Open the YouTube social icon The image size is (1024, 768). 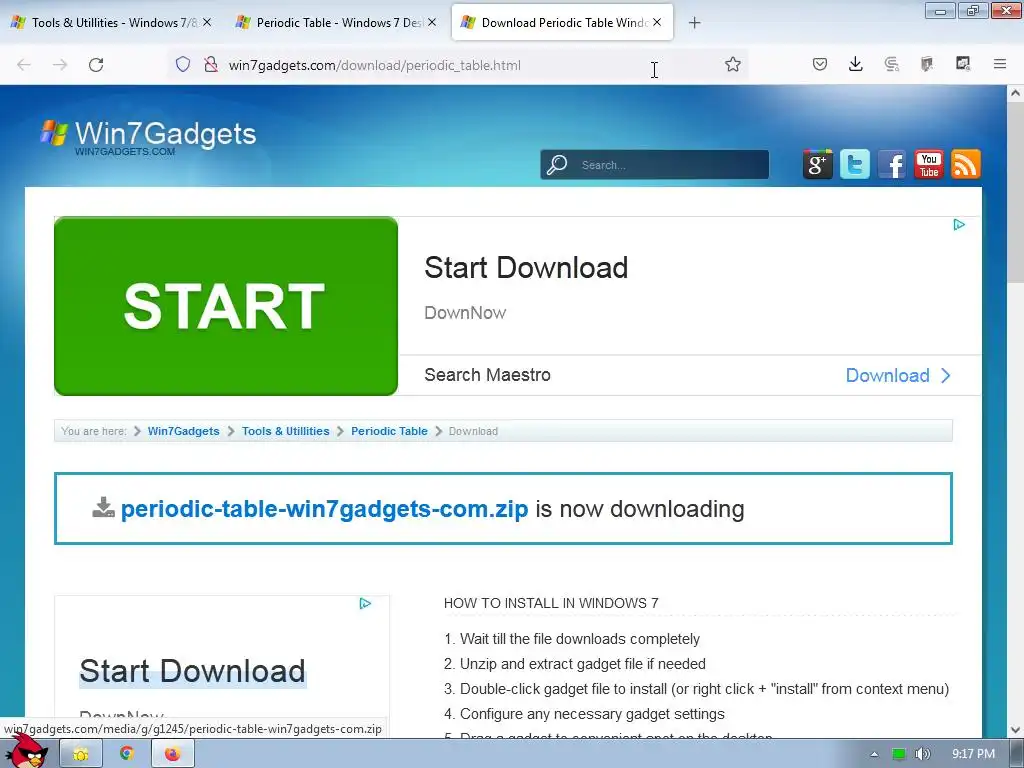(x=929, y=164)
